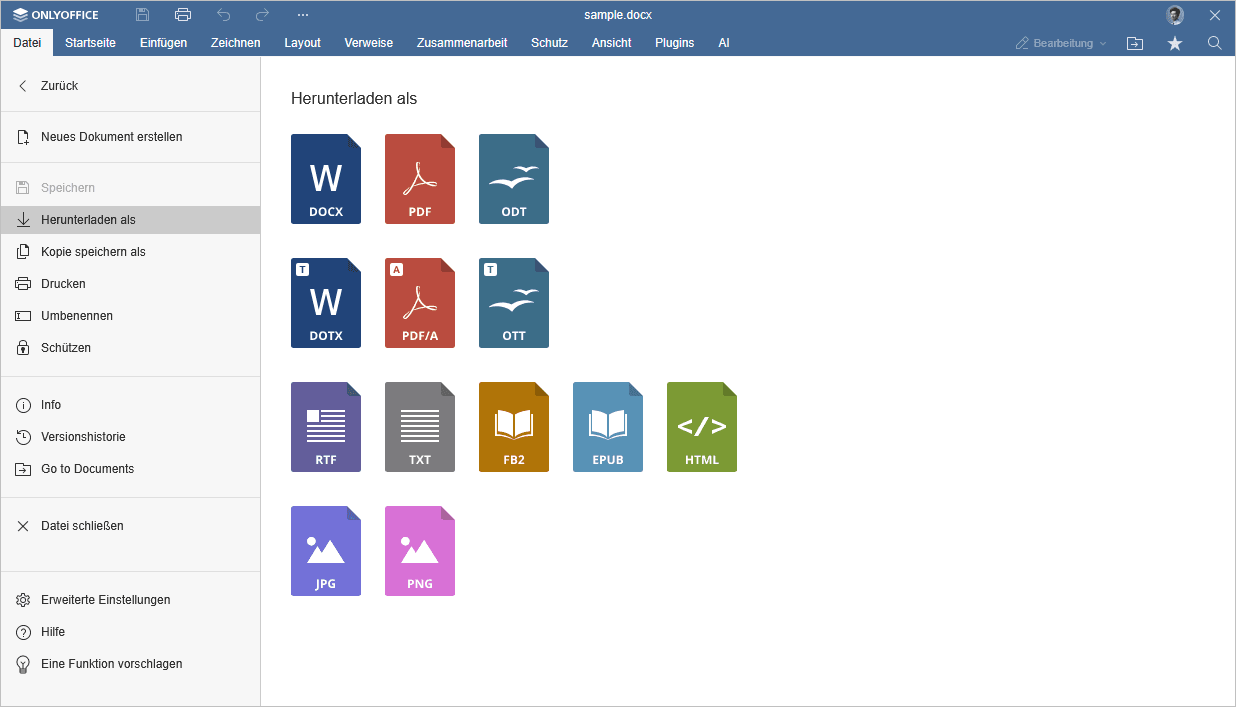This screenshot has width=1236, height=707.
Task: Open search with the magnifier icon
Action: [x=1215, y=43]
